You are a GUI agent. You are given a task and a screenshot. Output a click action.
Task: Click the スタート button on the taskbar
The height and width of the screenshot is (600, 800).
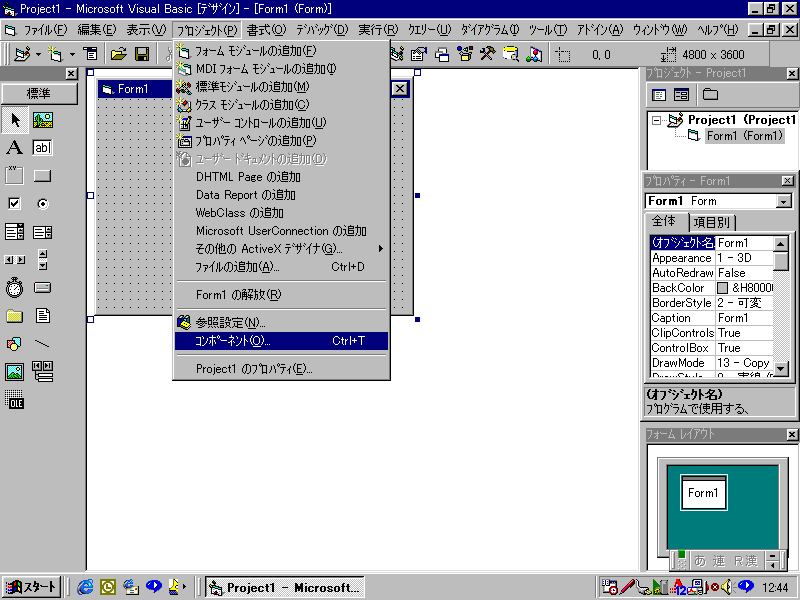[32, 587]
